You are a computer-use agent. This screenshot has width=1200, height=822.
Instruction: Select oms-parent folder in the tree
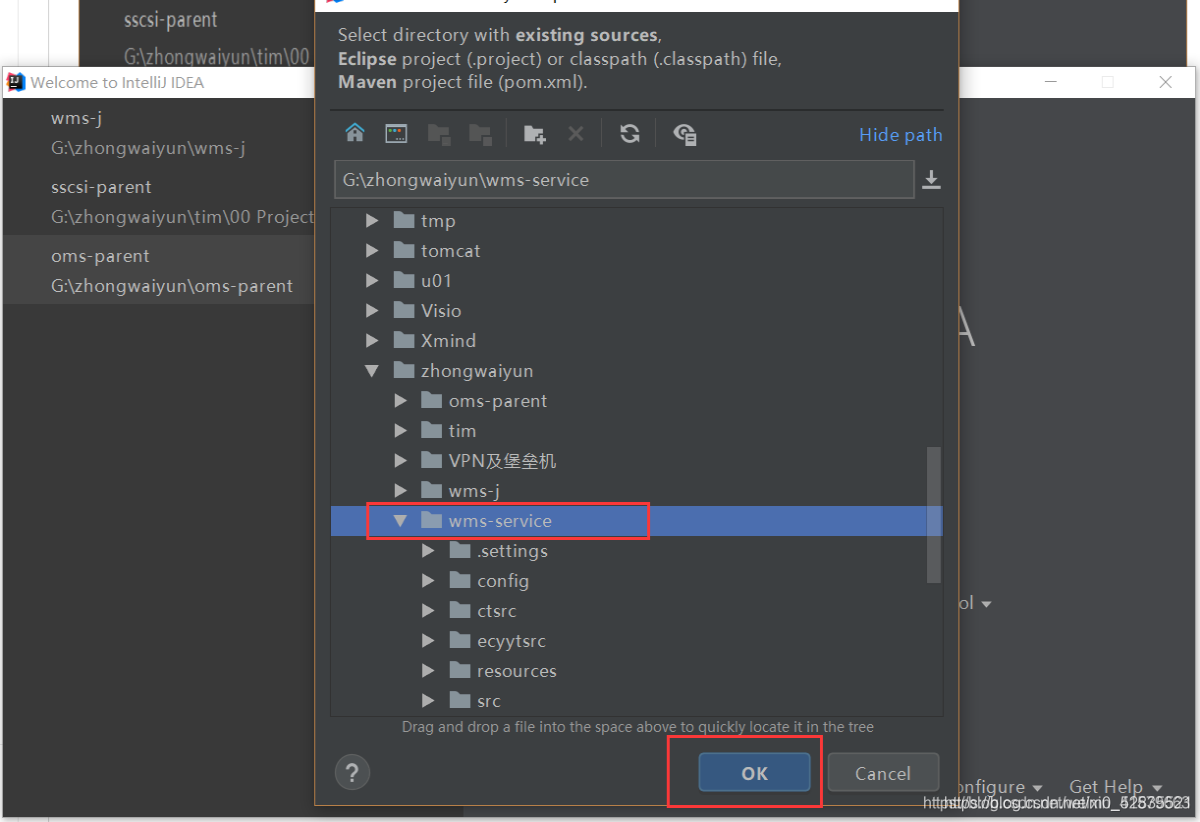[x=636, y=400]
